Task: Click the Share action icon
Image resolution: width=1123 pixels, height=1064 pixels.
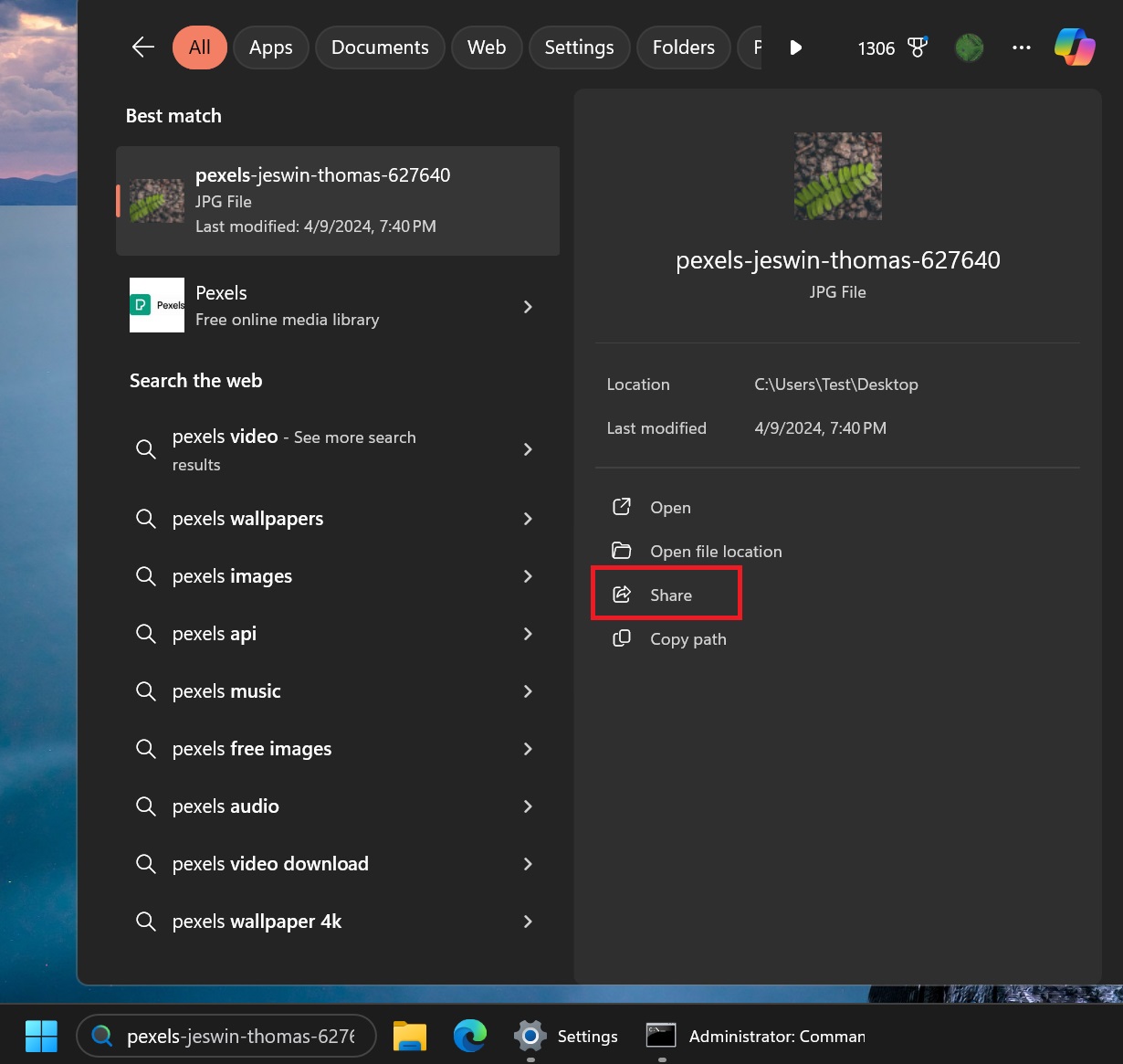Action: [622, 595]
